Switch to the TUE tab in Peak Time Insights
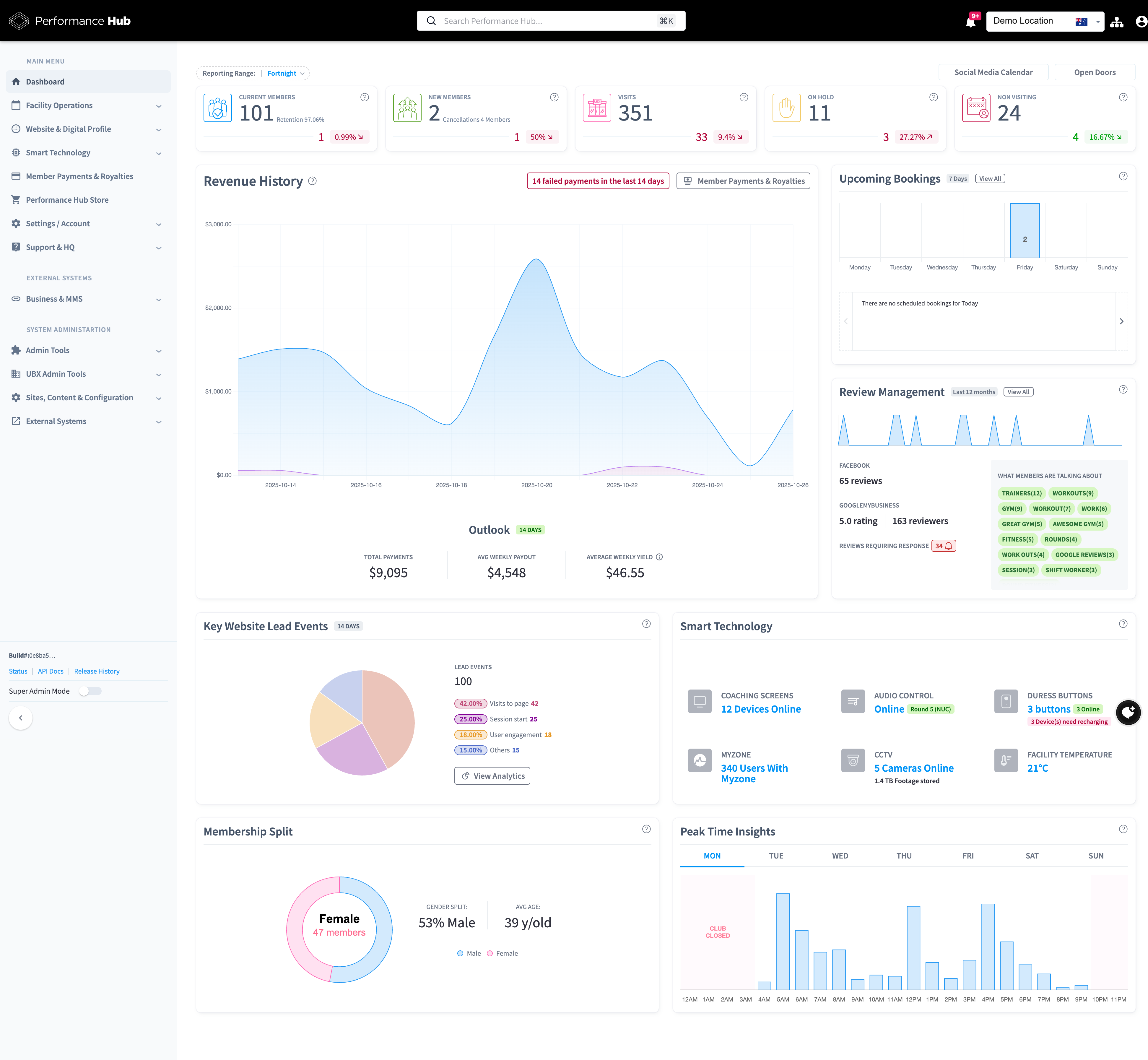 [x=776, y=855]
